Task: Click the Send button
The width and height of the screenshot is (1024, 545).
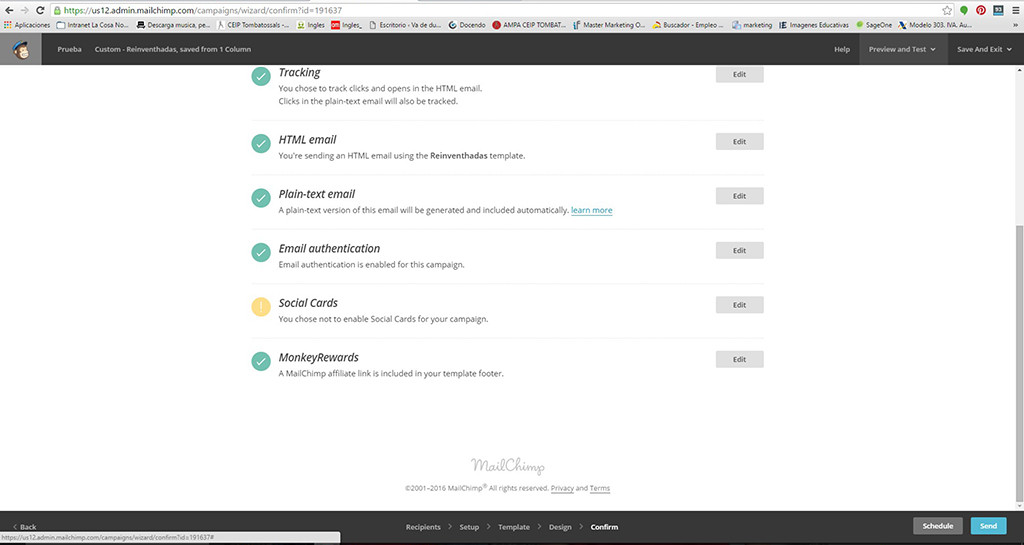Action: [988, 526]
